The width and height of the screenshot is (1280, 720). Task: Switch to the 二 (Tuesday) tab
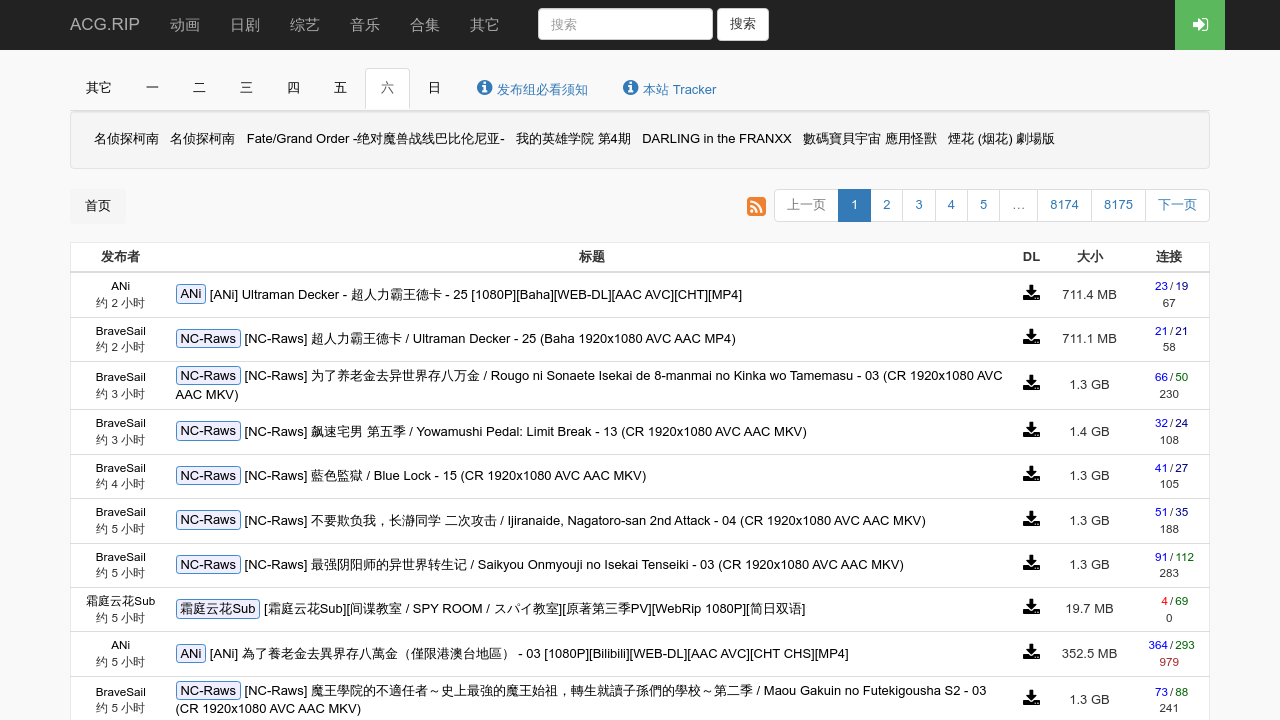(x=199, y=88)
